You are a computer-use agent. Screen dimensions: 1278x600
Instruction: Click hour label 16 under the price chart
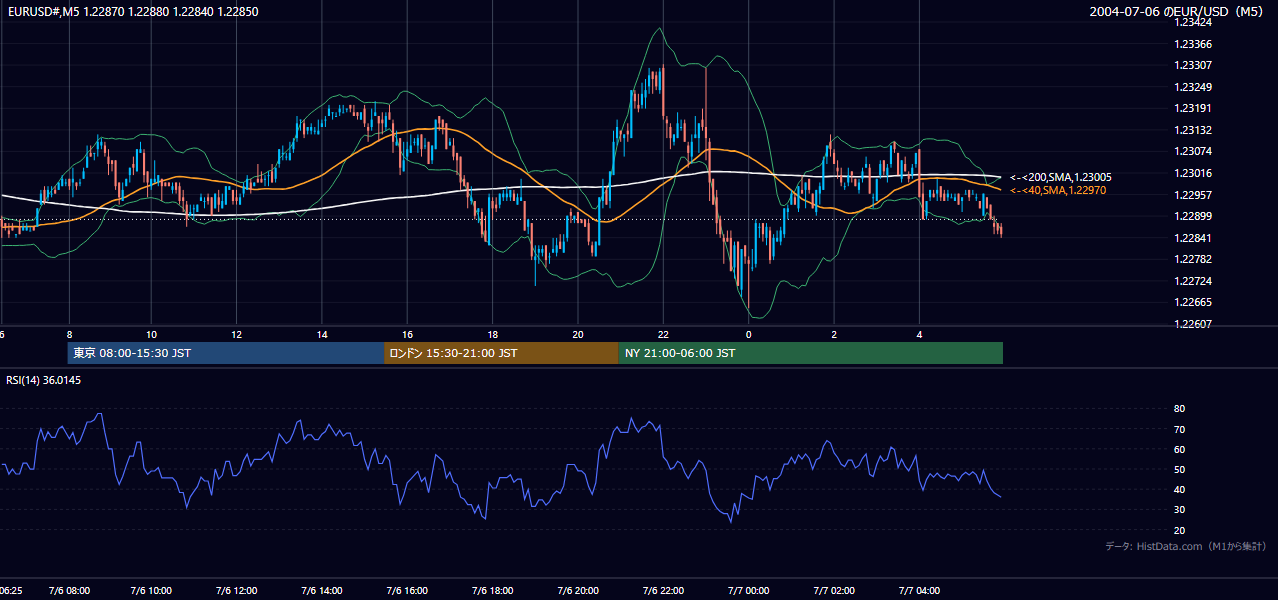tap(407, 334)
